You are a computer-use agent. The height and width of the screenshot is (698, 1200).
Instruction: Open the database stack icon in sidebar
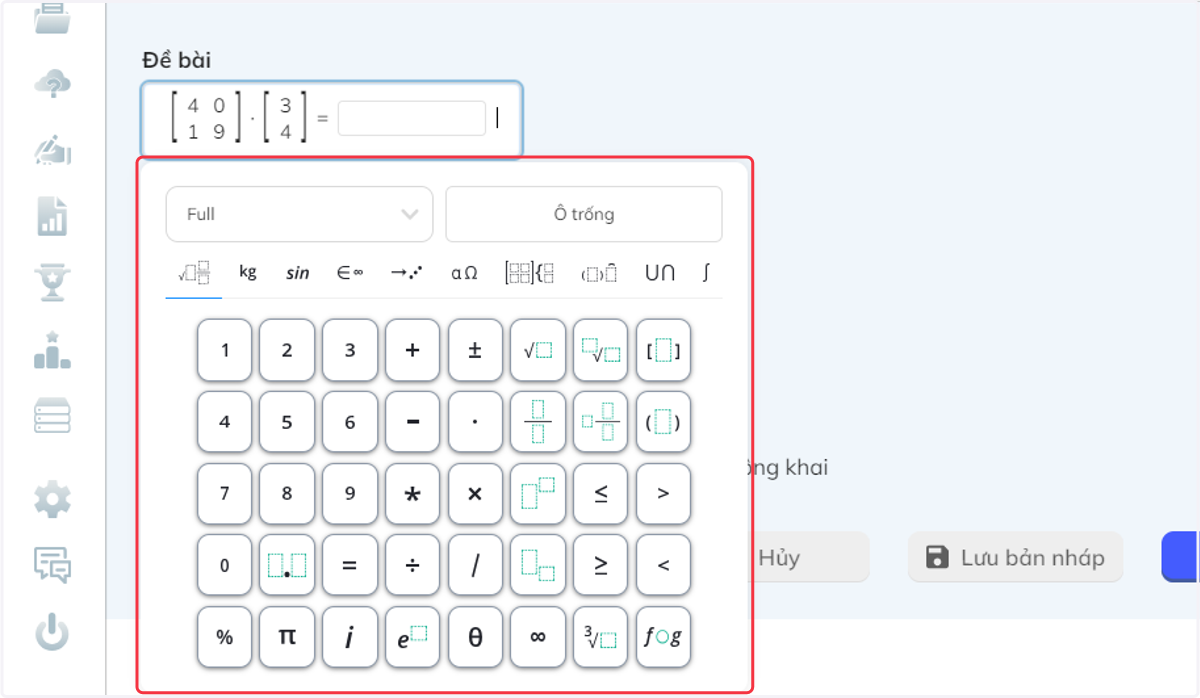(x=52, y=415)
